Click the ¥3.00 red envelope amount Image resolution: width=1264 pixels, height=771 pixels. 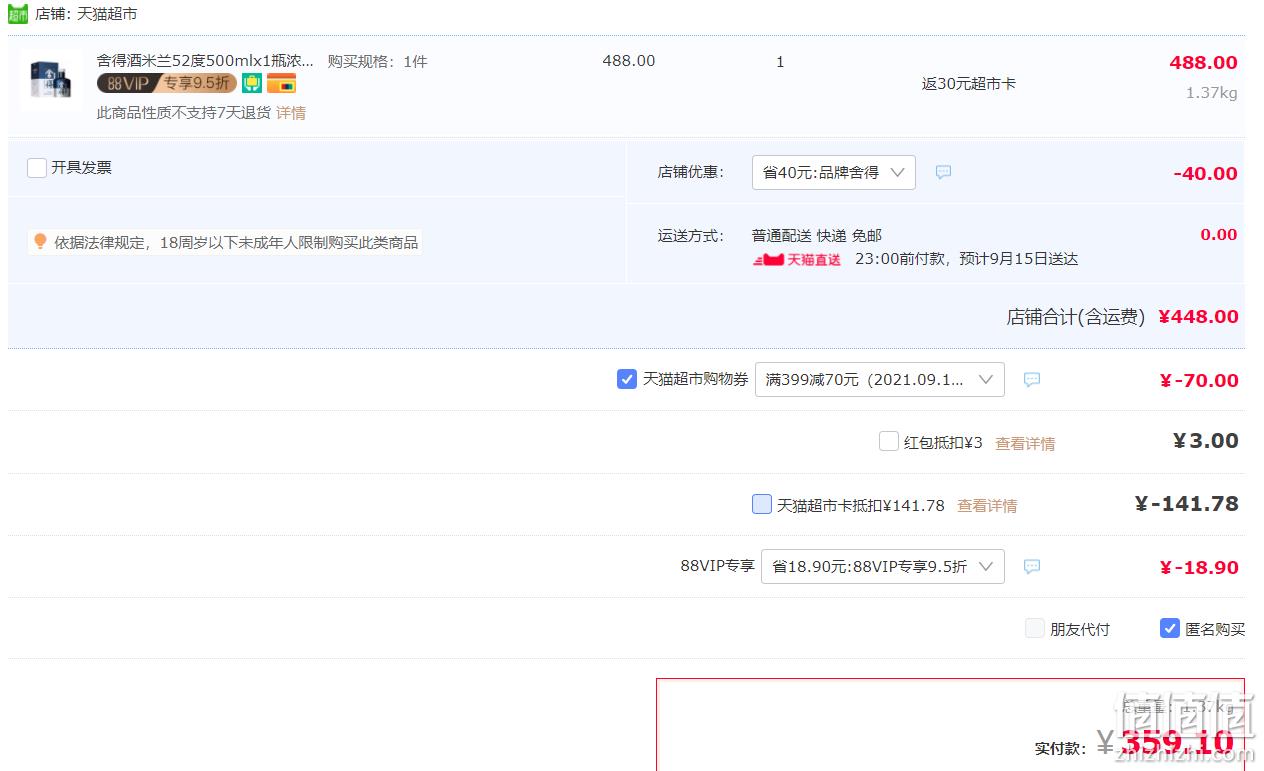[1206, 441]
